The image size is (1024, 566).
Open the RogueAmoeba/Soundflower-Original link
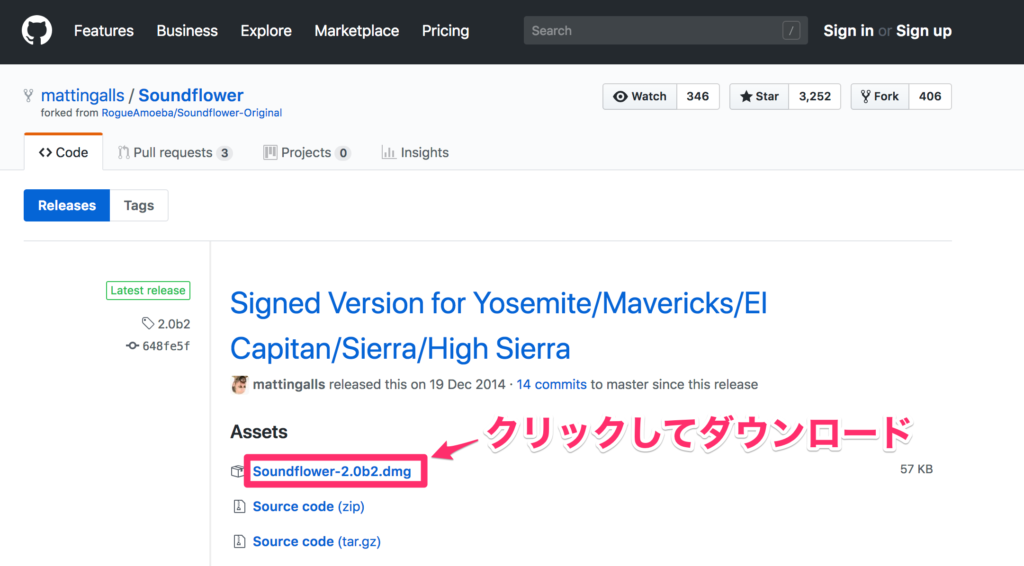pyautogui.click(x=191, y=113)
